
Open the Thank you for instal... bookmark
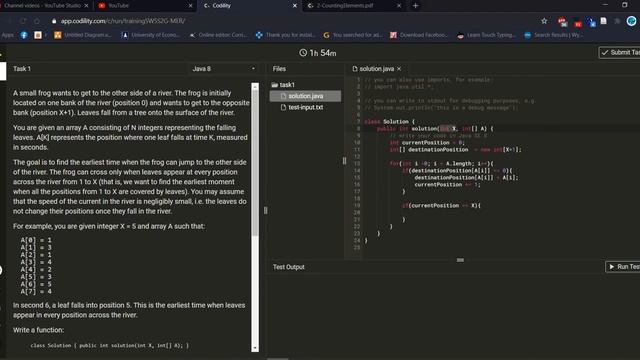coord(286,35)
